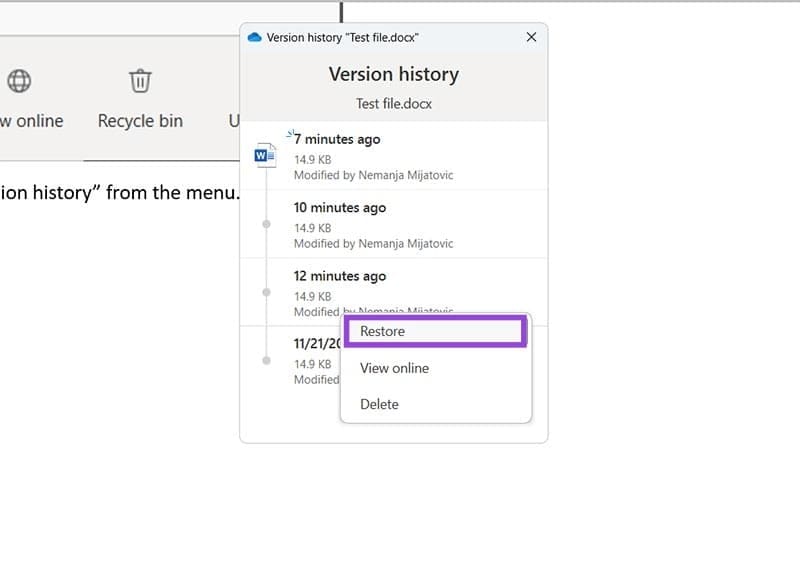Viewport: 800px width, 562px height.
Task: Click the Word document icon in version list
Action: point(265,155)
